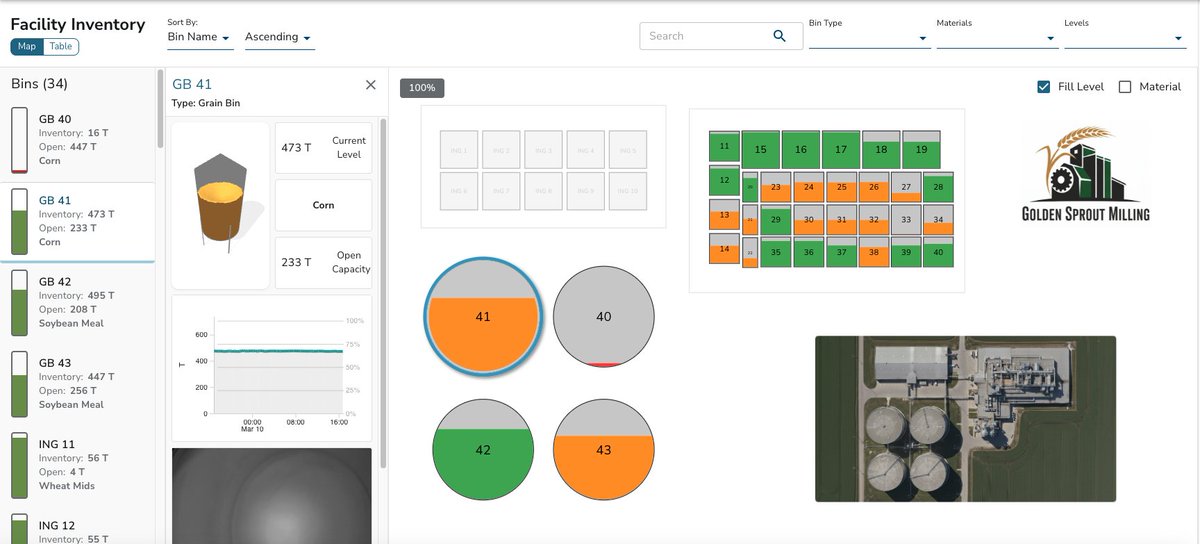Screen dimensions: 1200x544
Task: Close the GB 41 detail panel
Action: coord(371,85)
